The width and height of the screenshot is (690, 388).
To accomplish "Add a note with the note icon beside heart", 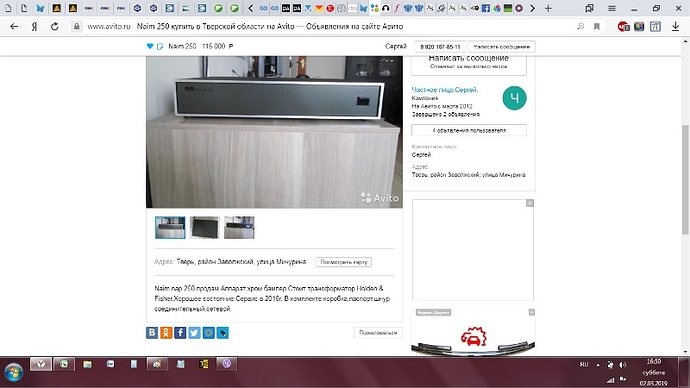I will (x=160, y=46).
